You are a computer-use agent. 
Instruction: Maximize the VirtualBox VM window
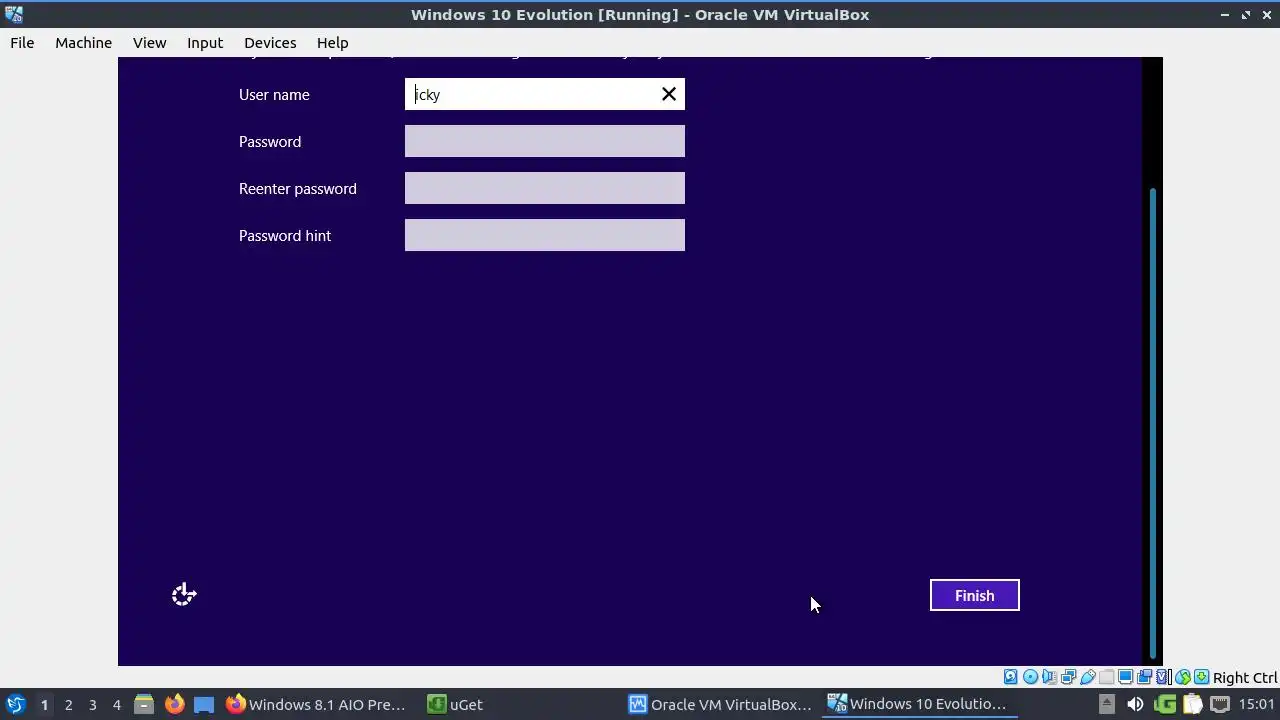click(1246, 14)
